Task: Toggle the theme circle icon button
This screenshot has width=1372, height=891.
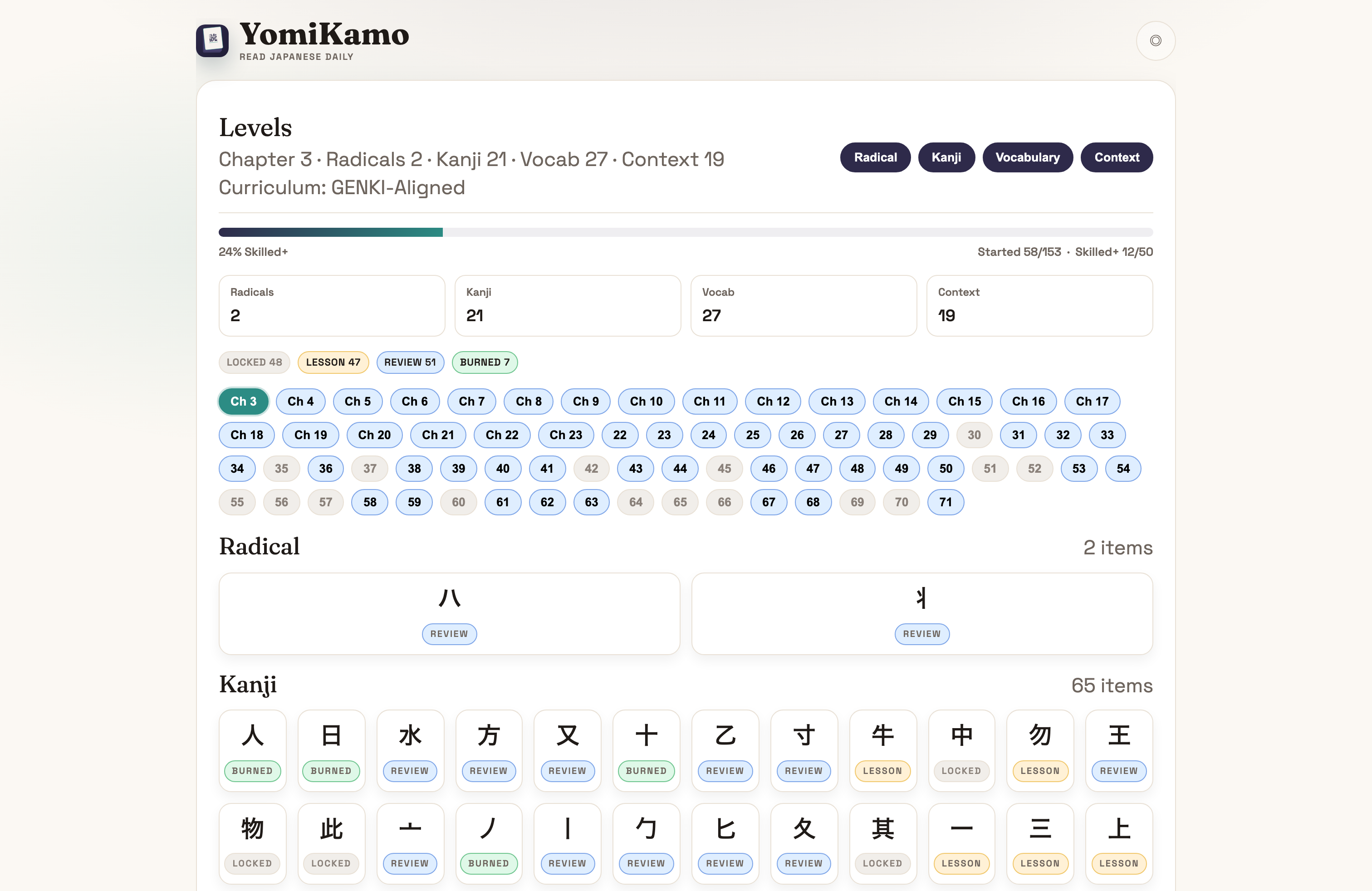Action: 1155,40
